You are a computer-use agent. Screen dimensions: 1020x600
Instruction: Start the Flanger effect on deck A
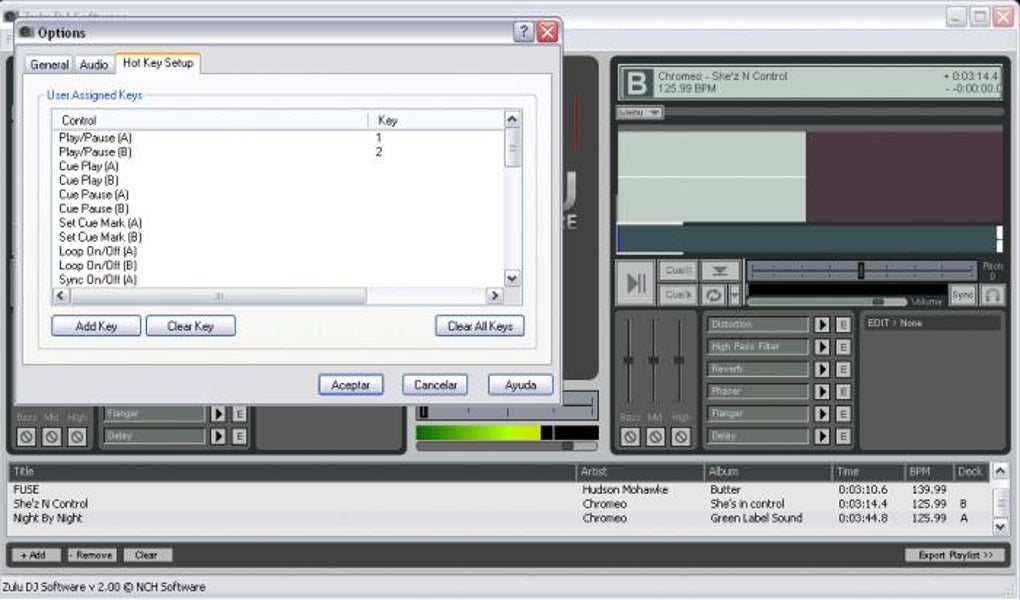tap(218, 414)
